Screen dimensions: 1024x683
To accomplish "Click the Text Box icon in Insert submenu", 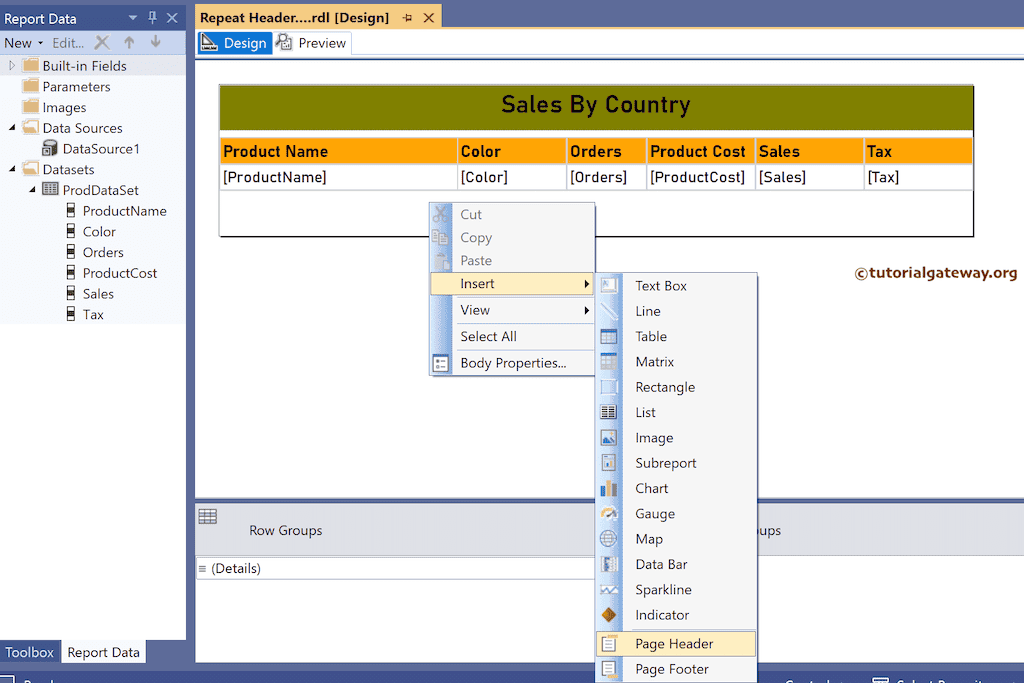I will [609, 285].
